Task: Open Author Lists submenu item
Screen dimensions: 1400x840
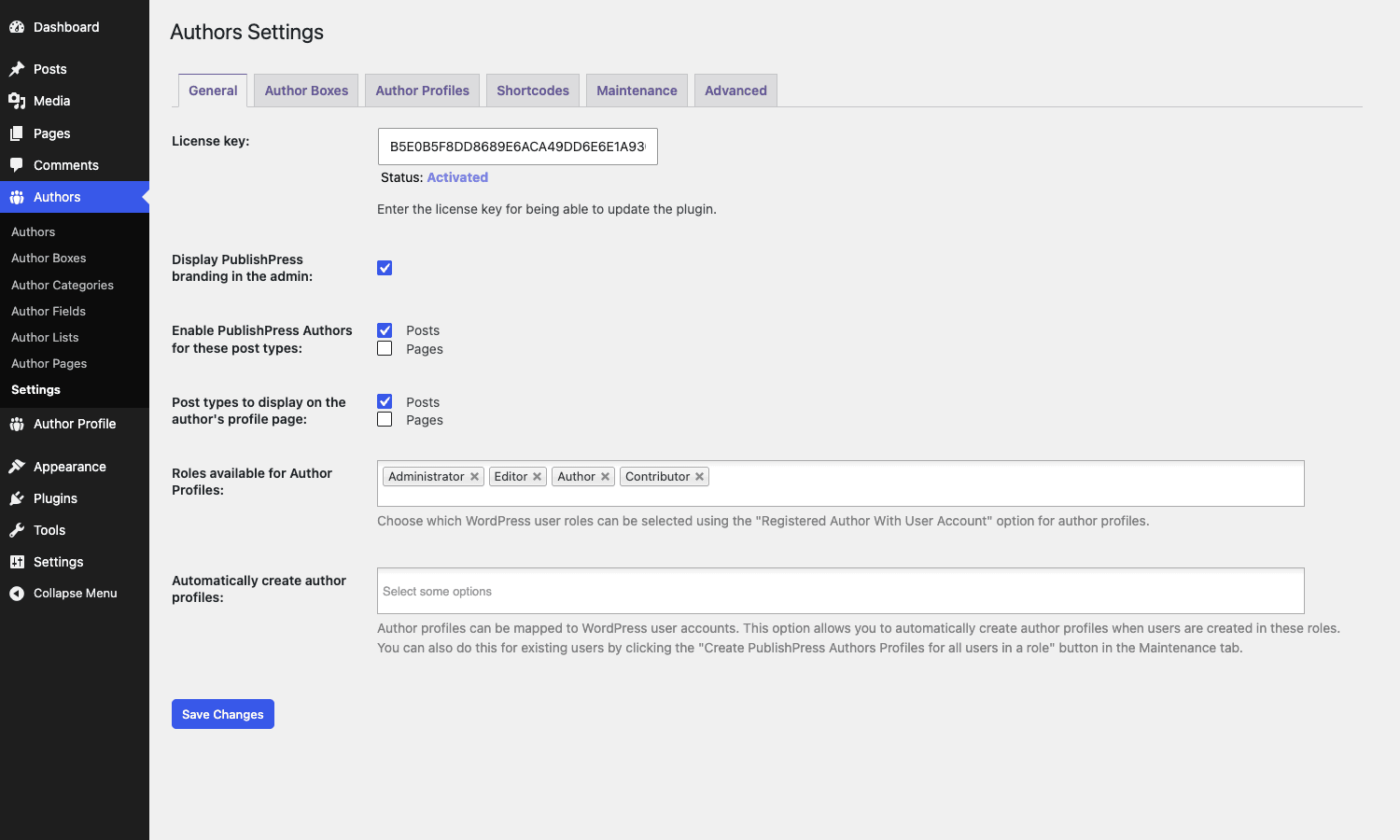Action: pyautogui.click(x=45, y=337)
